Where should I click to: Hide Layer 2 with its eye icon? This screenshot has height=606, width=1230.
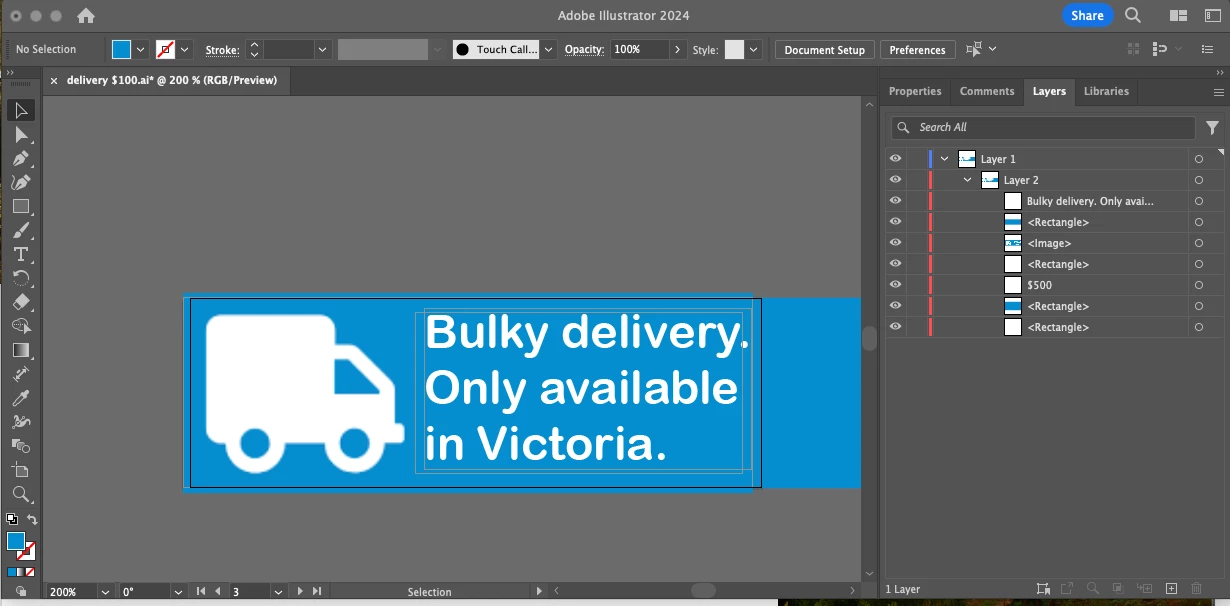pos(895,180)
